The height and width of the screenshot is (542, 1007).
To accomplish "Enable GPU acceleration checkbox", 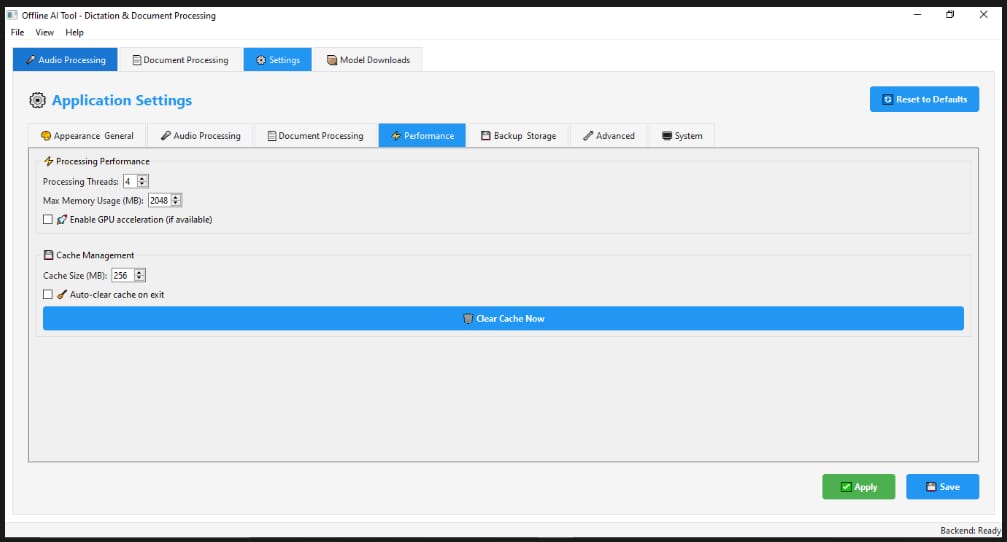I will pyautogui.click(x=48, y=220).
